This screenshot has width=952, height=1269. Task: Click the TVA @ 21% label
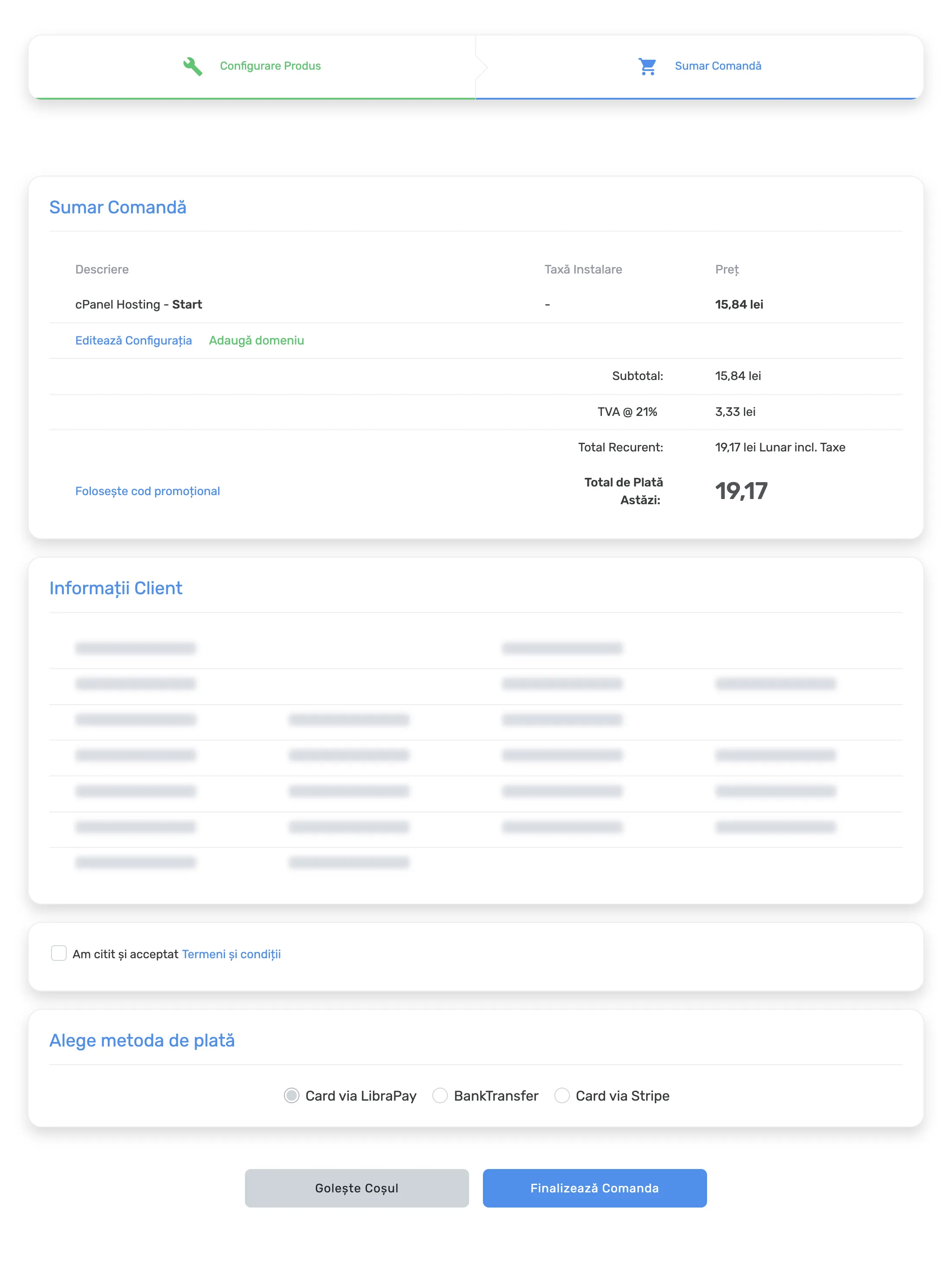point(627,412)
